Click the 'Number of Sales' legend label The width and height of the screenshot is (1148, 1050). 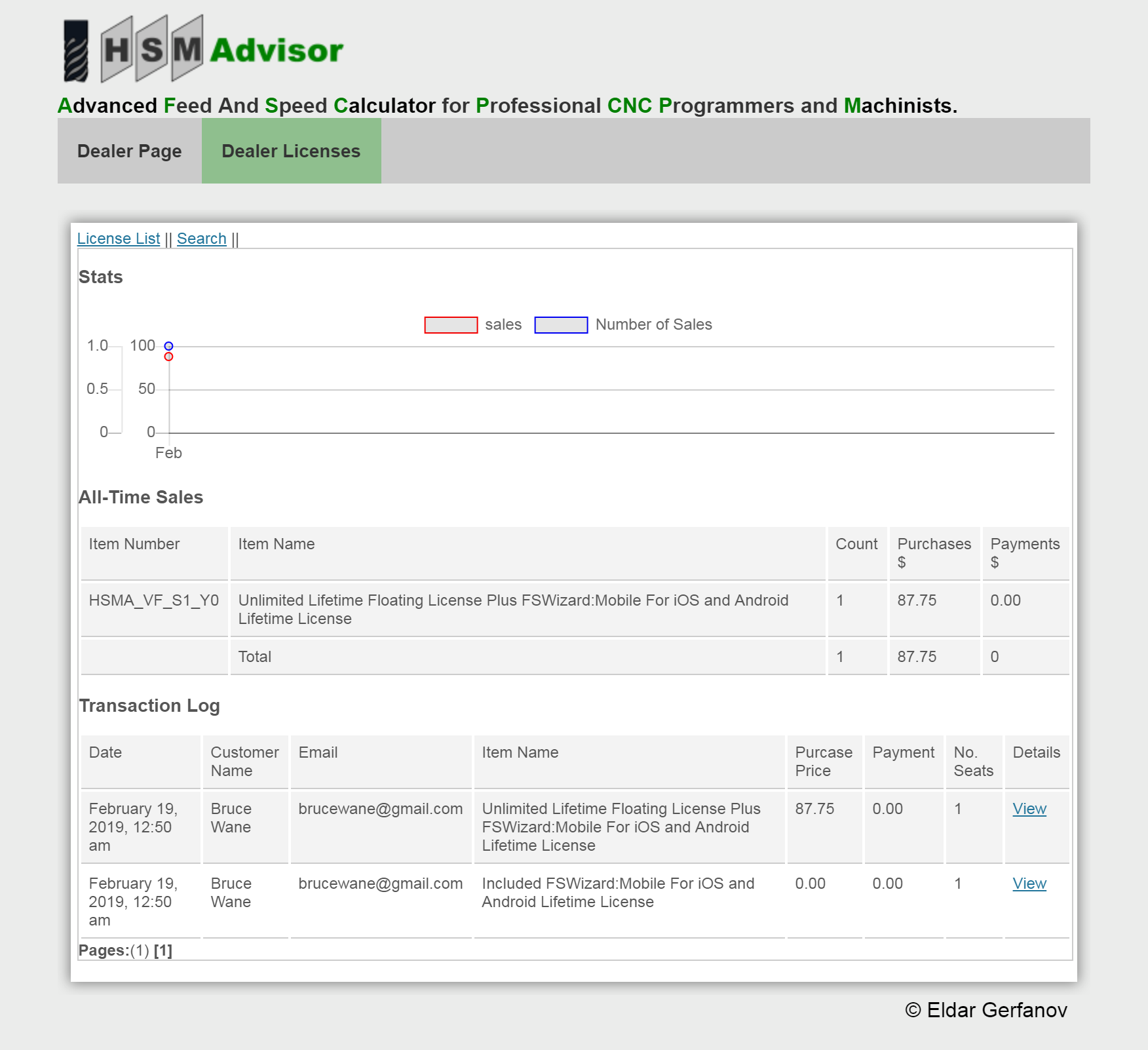pyautogui.click(x=654, y=325)
